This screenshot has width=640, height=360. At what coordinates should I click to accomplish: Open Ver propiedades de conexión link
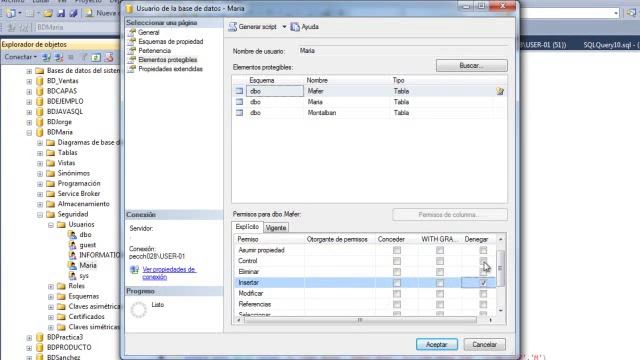point(169,273)
